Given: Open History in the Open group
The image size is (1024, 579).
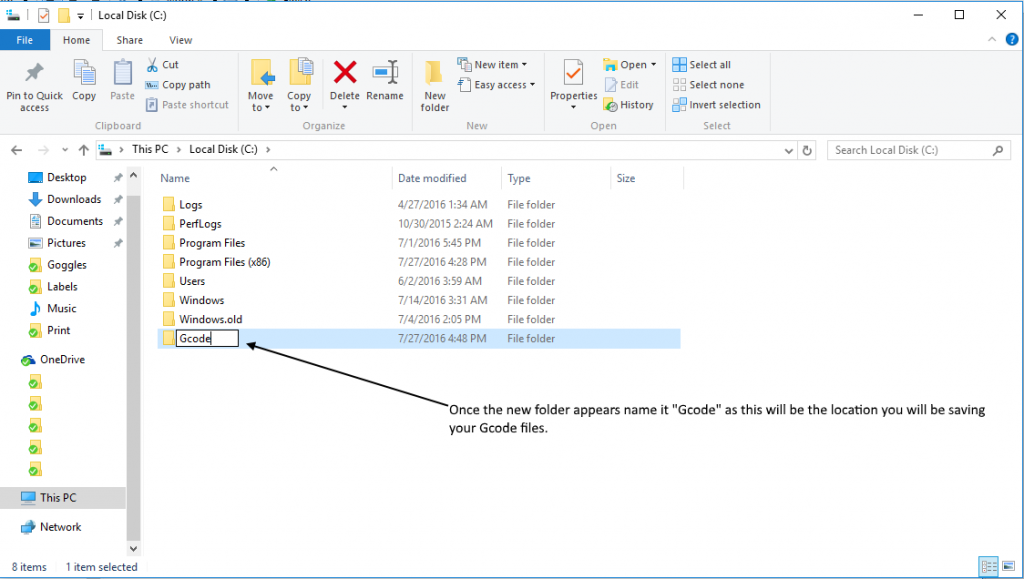Looking at the screenshot, I should tap(628, 105).
